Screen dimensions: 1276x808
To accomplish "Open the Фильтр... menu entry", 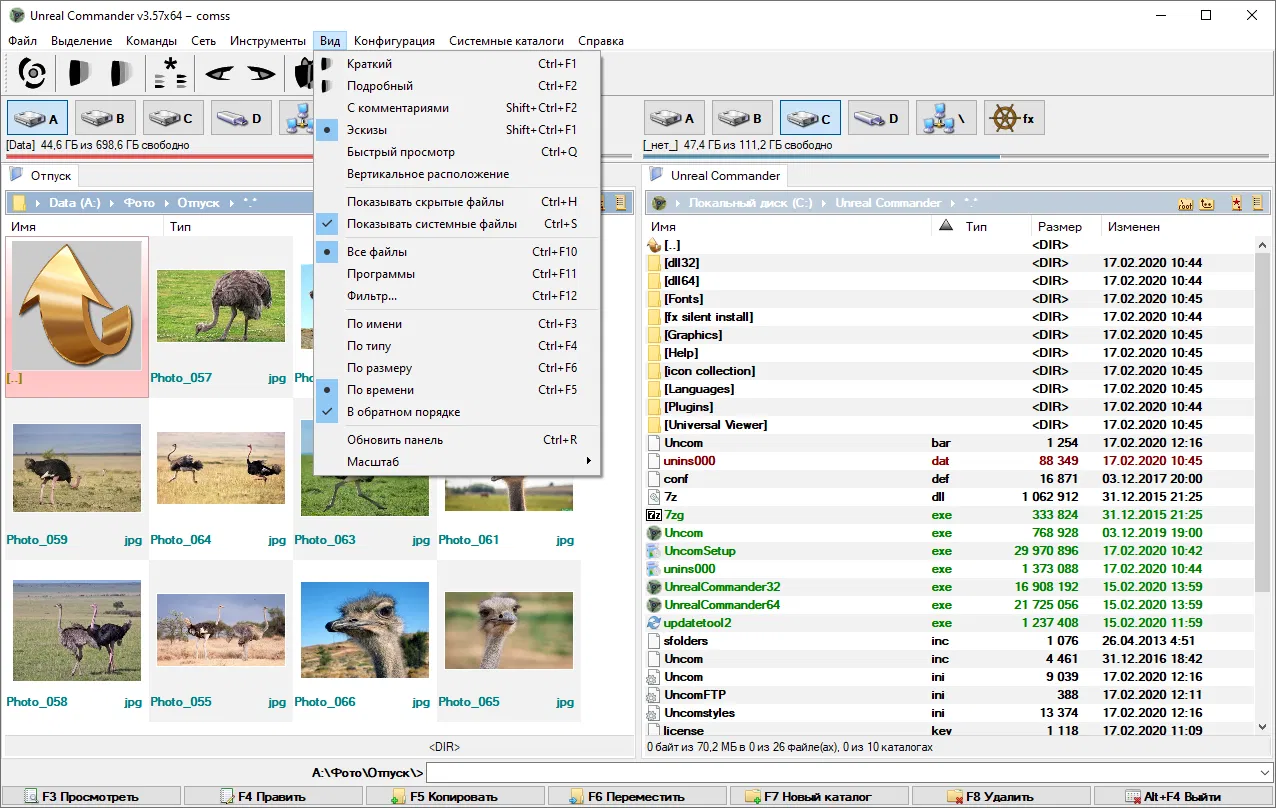I will tap(457, 296).
